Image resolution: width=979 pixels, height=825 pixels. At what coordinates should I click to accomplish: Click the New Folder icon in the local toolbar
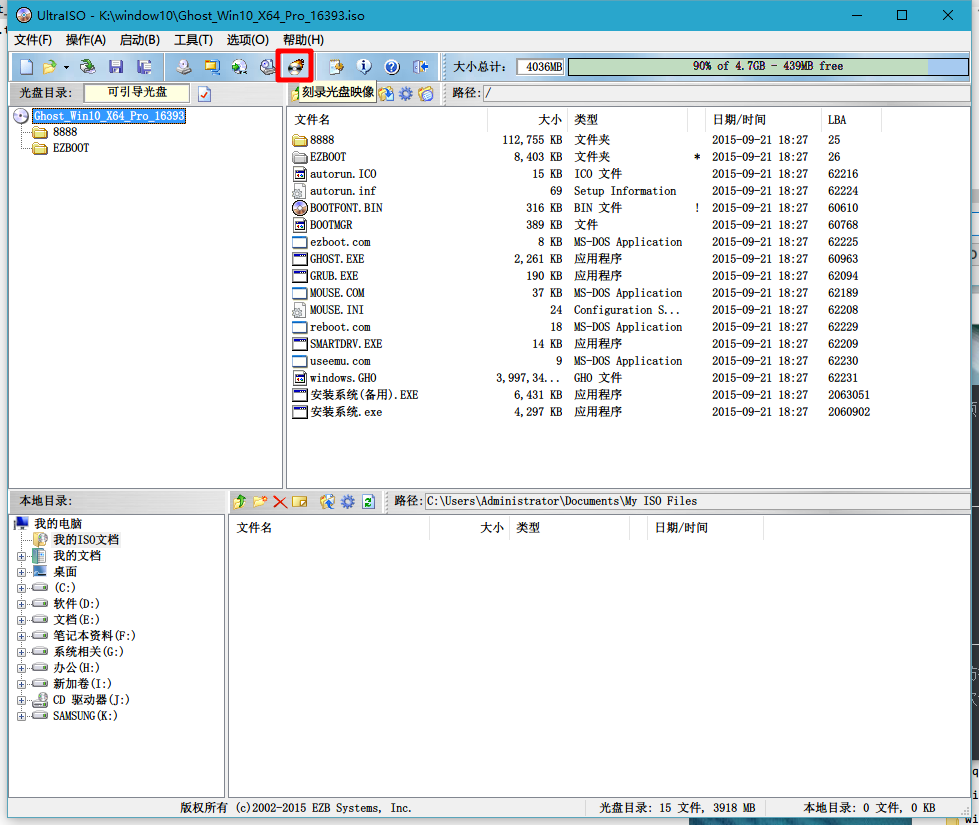(260, 501)
